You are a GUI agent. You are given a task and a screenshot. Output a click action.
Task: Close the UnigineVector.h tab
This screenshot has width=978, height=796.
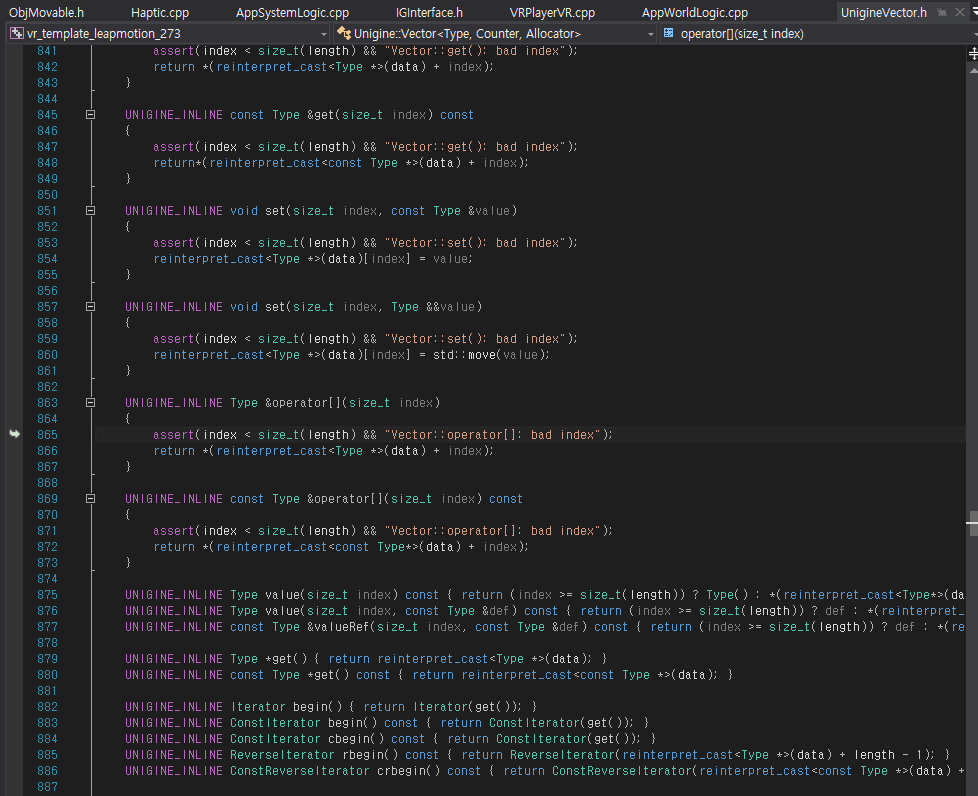(962, 13)
